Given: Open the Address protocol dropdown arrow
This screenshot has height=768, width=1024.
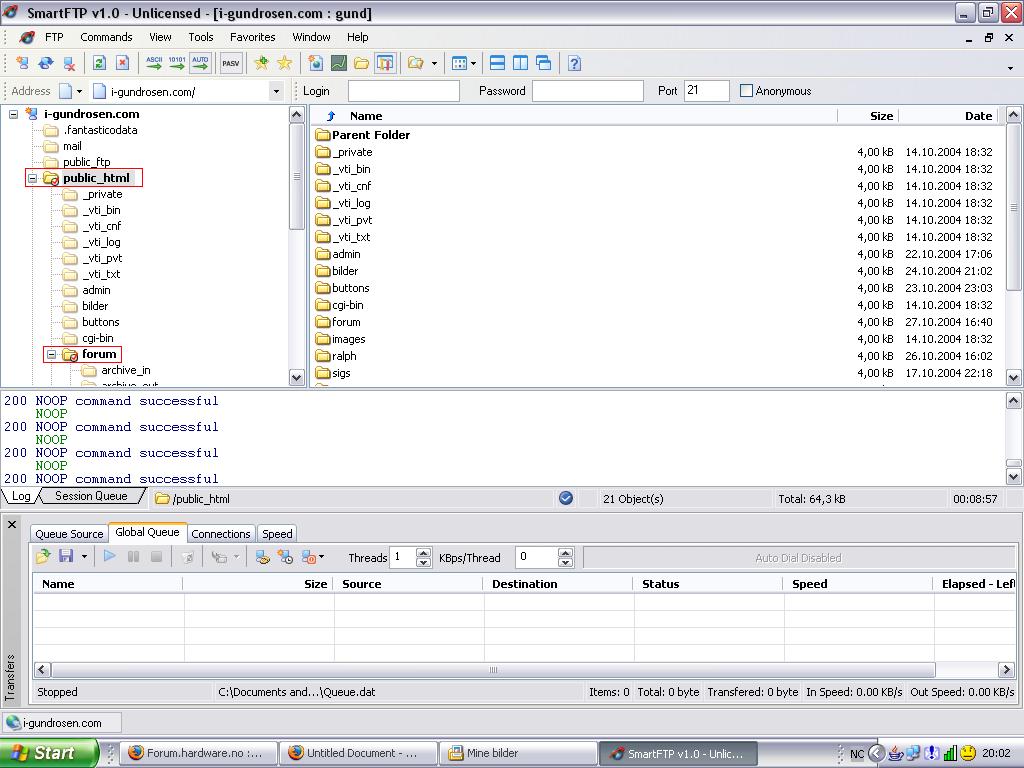Looking at the screenshot, I should pyautogui.click(x=79, y=91).
